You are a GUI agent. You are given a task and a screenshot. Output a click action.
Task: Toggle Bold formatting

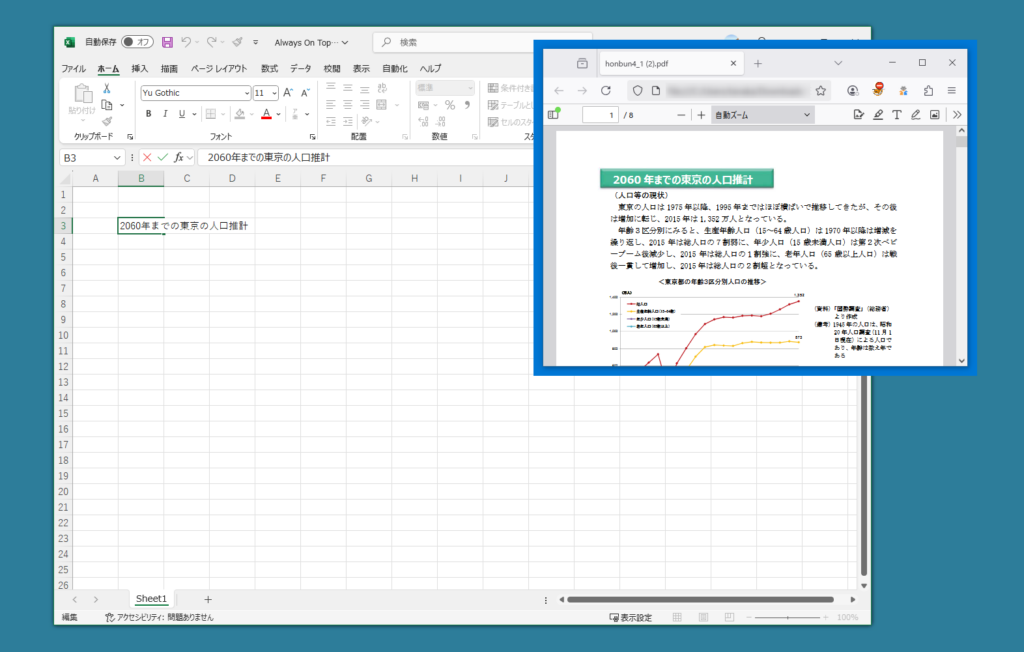[149, 114]
